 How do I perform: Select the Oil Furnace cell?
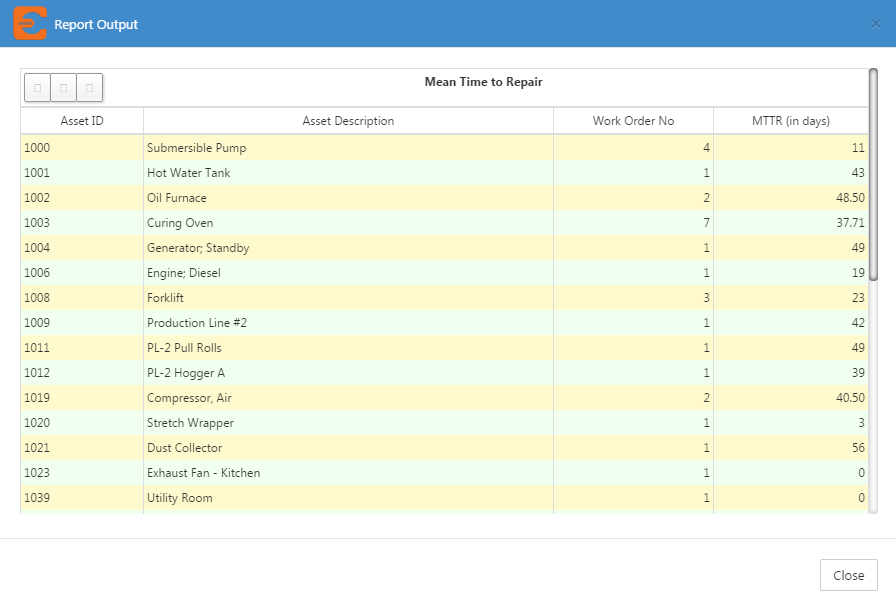[x=348, y=198]
